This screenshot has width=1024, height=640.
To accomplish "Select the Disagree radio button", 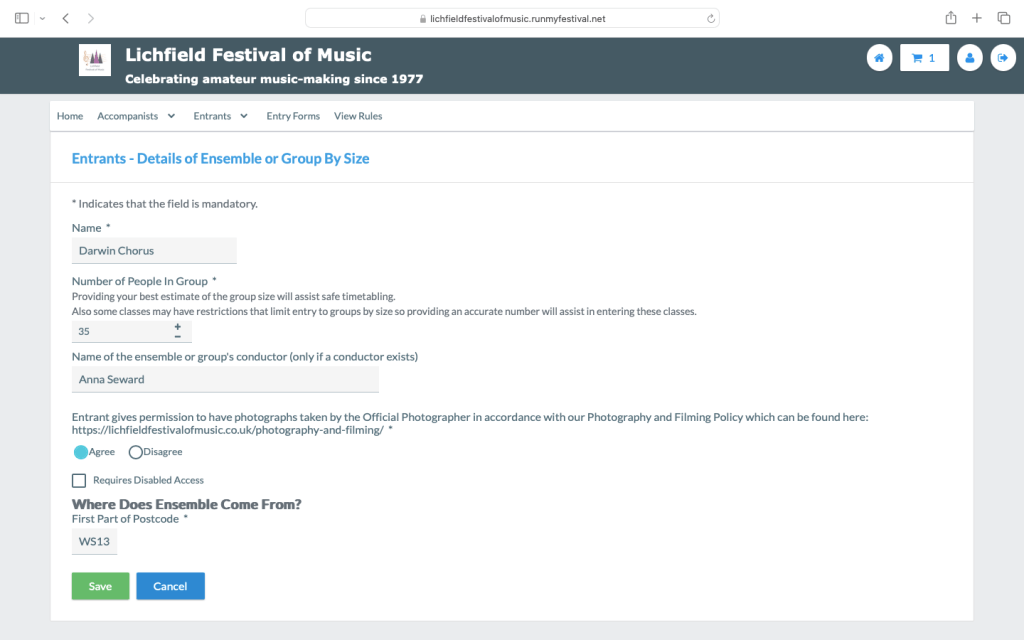I will [x=136, y=452].
